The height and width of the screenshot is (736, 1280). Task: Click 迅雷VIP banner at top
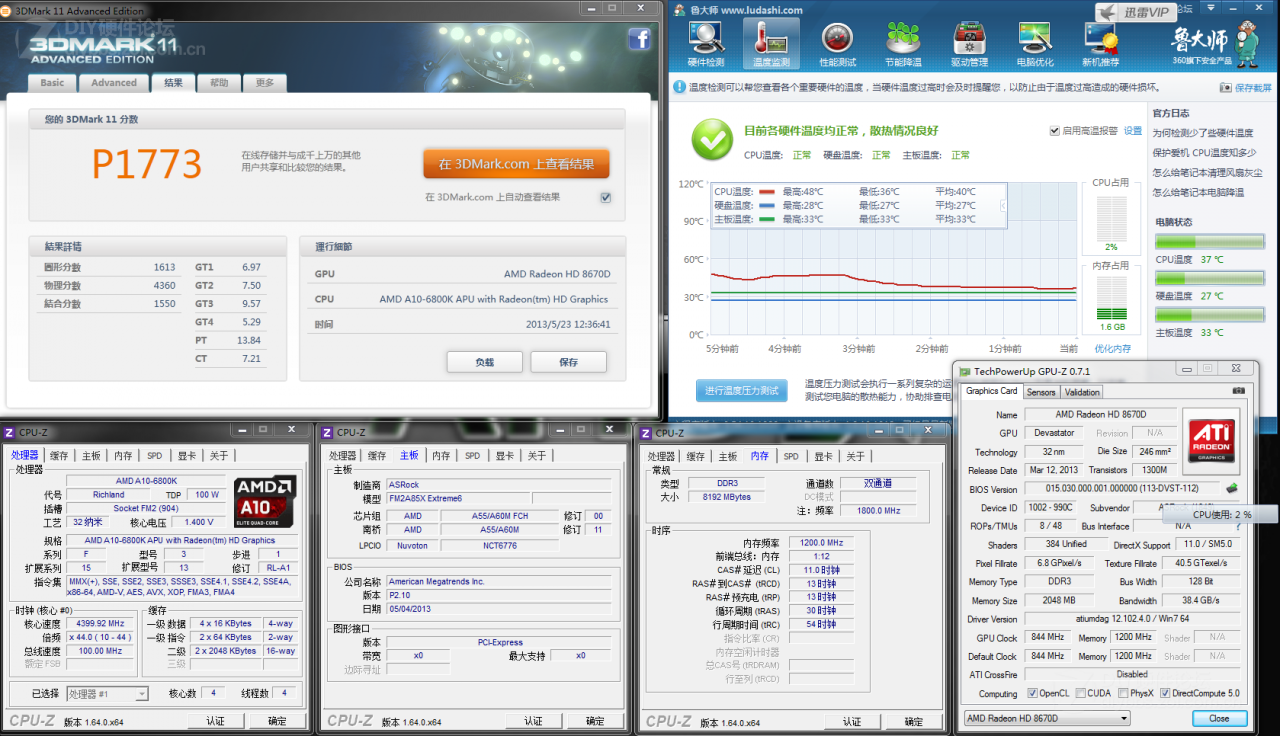(1134, 12)
